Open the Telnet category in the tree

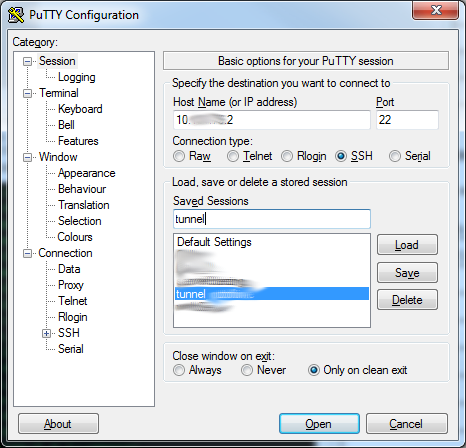pos(72,301)
